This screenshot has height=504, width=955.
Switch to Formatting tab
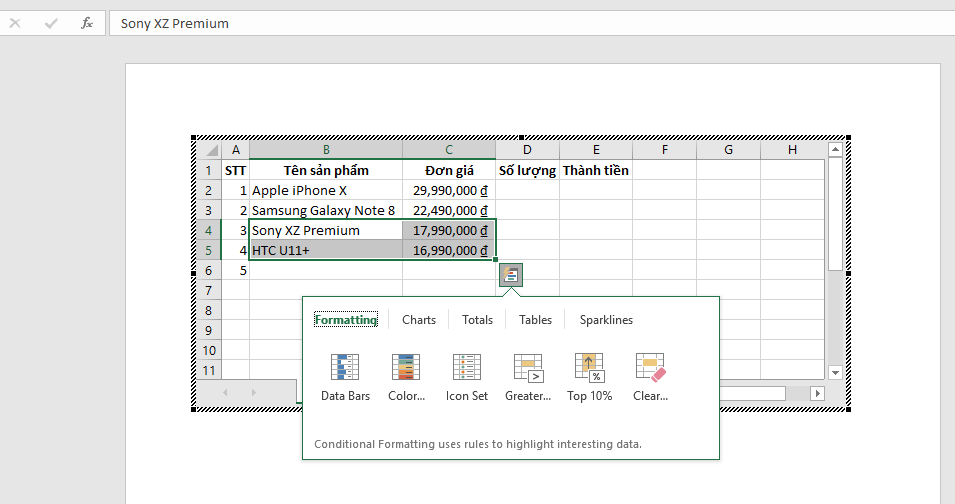click(346, 320)
